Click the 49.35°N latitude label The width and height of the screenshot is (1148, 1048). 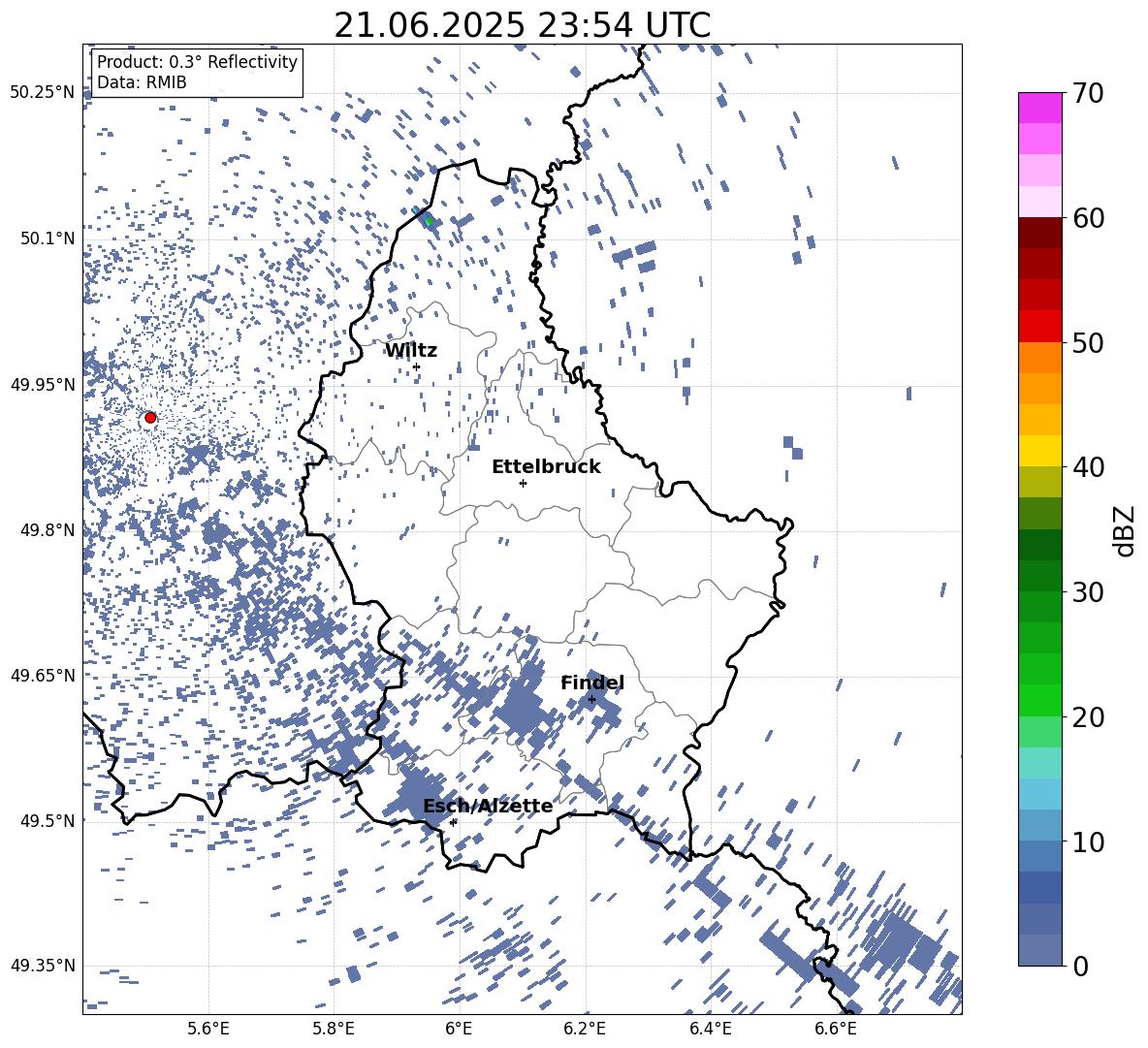(x=43, y=966)
